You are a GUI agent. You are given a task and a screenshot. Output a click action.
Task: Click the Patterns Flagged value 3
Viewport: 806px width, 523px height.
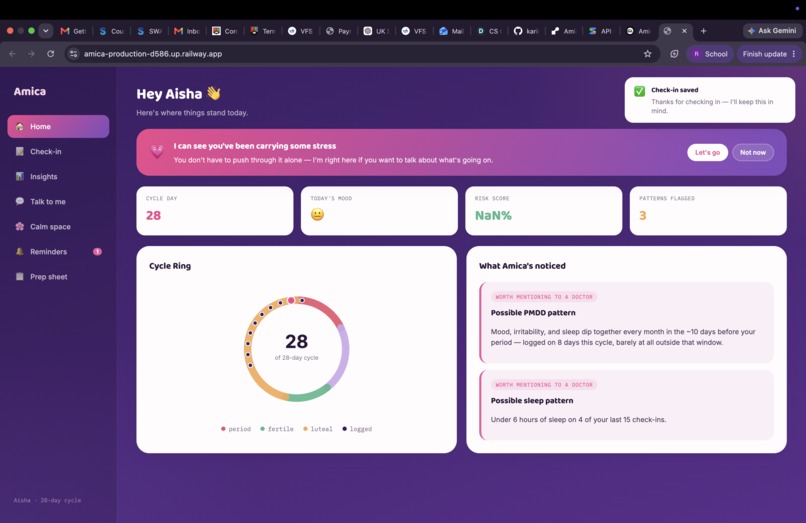point(643,215)
